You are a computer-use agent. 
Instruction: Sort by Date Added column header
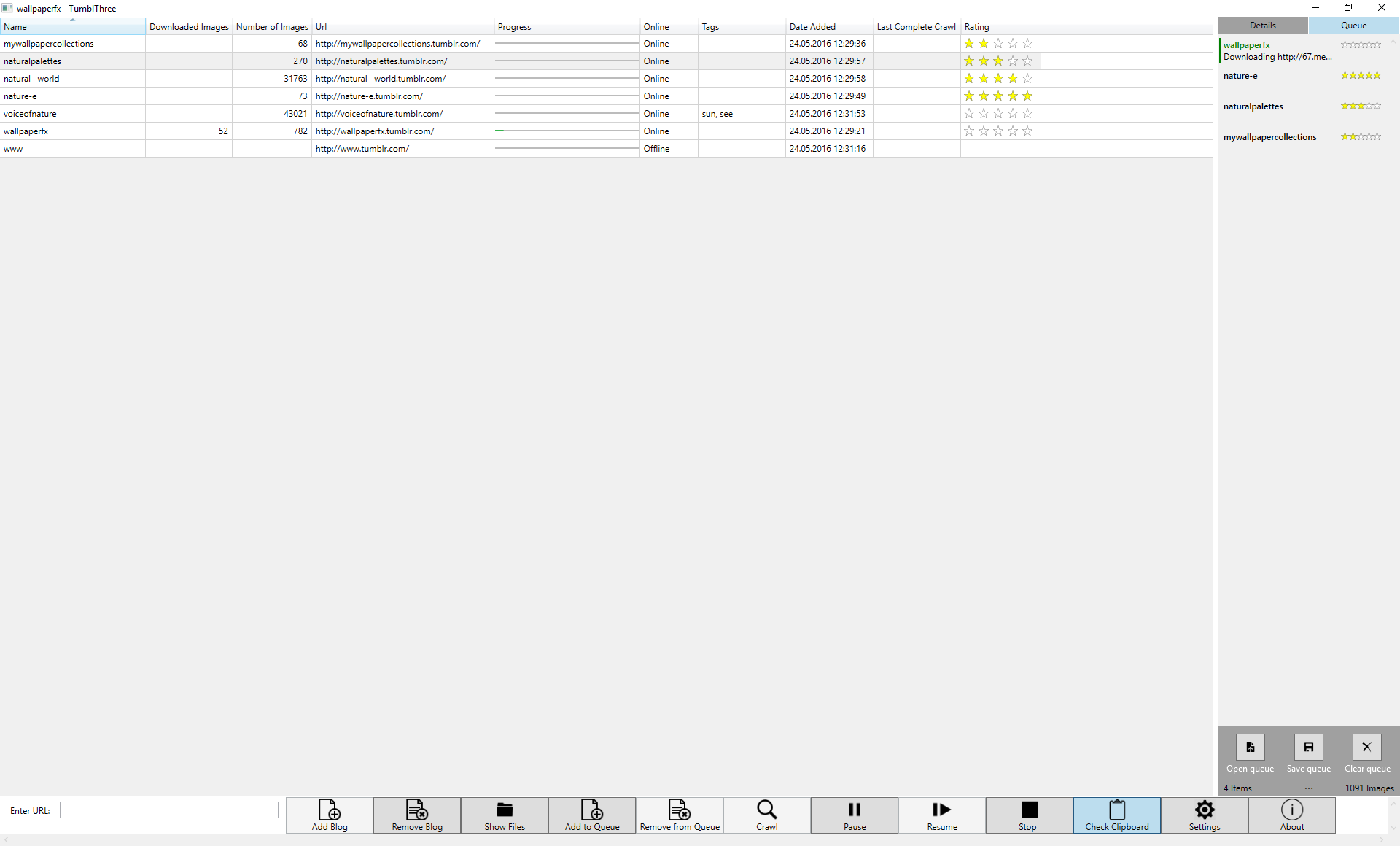point(830,27)
